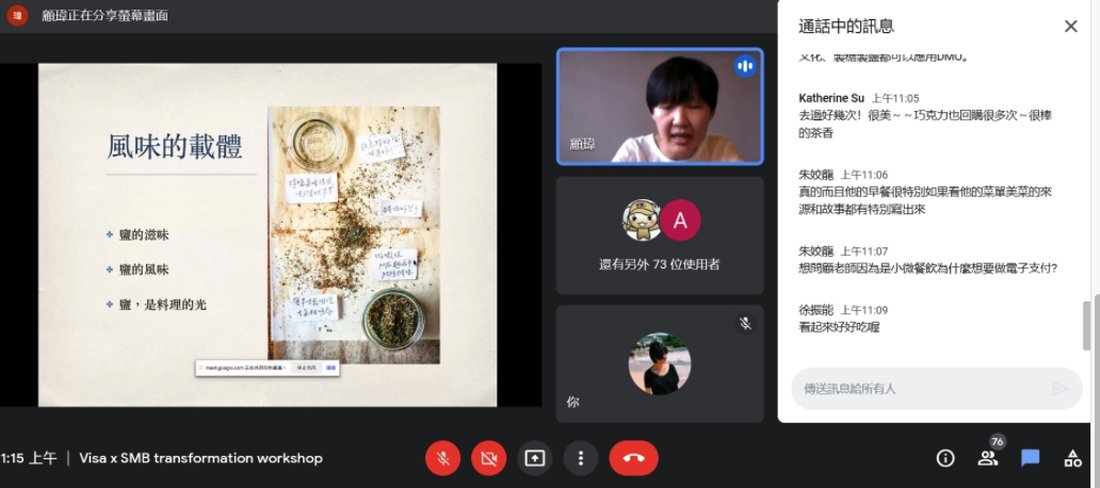The height and width of the screenshot is (488, 1100).
Task: Click the speaking audio indicator on presenter tile
Action: point(744,66)
